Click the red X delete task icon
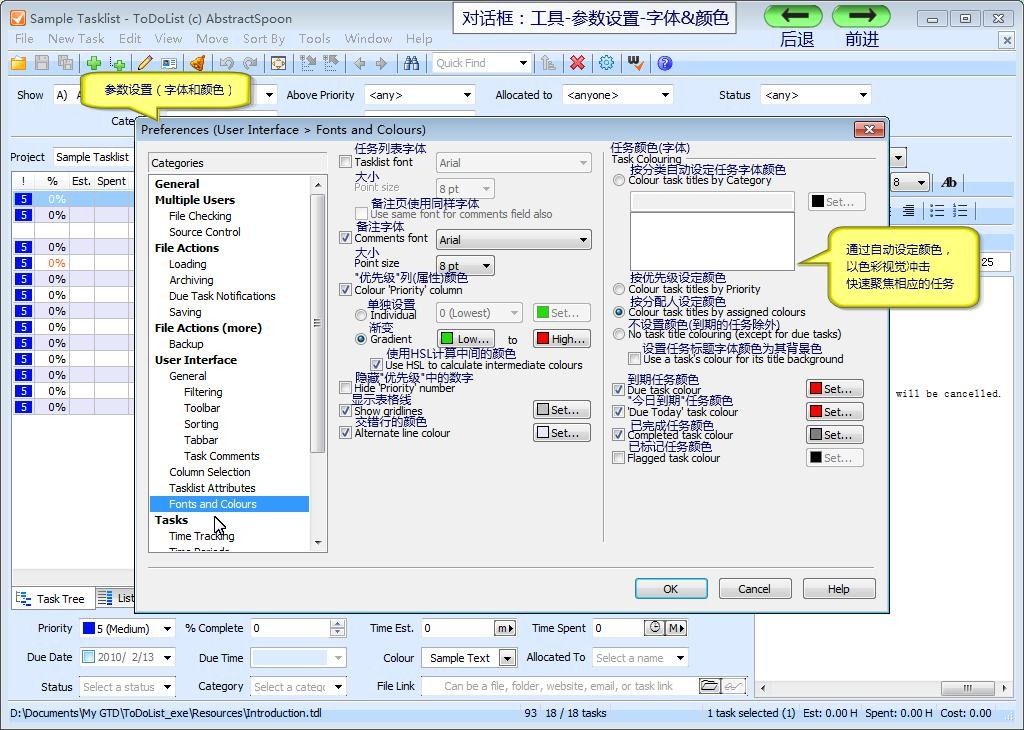This screenshot has width=1024, height=730. click(577, 63)
